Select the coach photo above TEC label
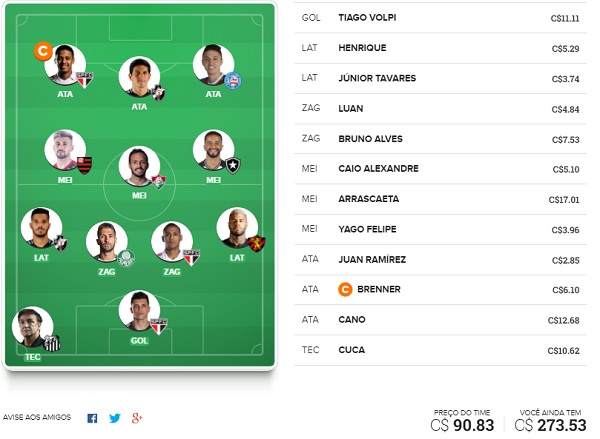The width and height of the screenshot is (600, 439). [x=33, y=327]
